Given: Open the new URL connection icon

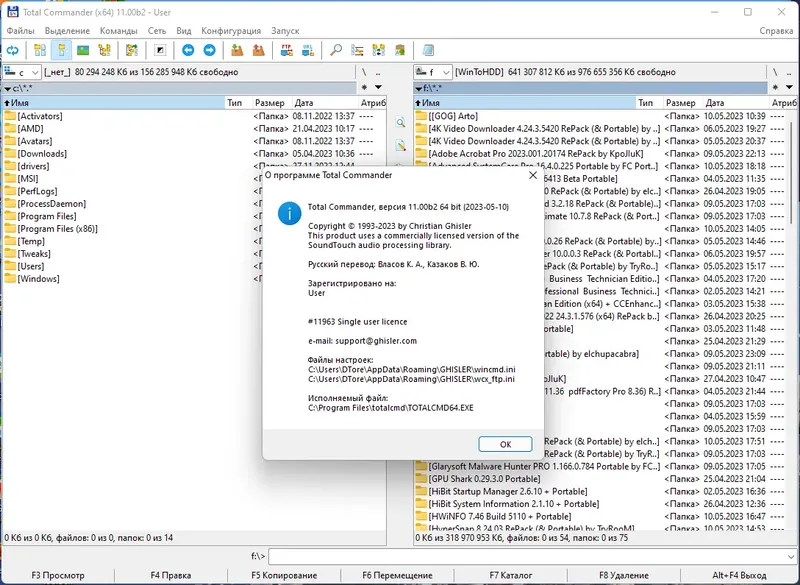Looking at the screenshot, I should pos(308,50).
